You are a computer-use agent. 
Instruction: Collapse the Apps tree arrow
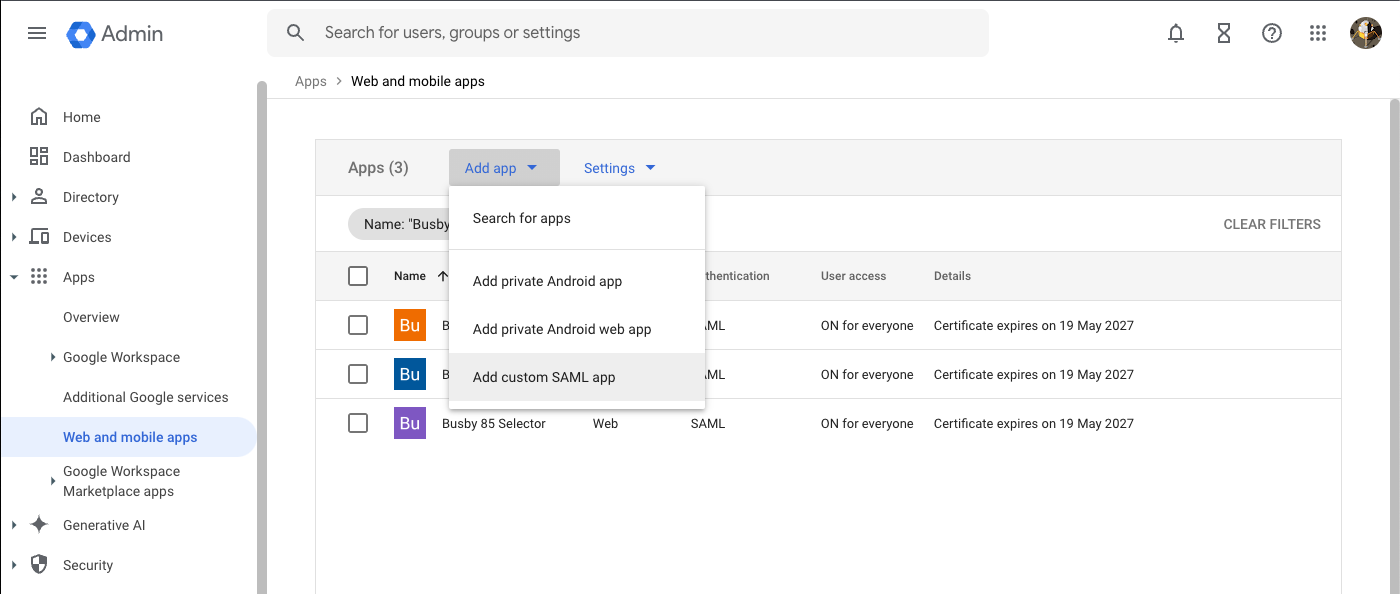point(14,277)
